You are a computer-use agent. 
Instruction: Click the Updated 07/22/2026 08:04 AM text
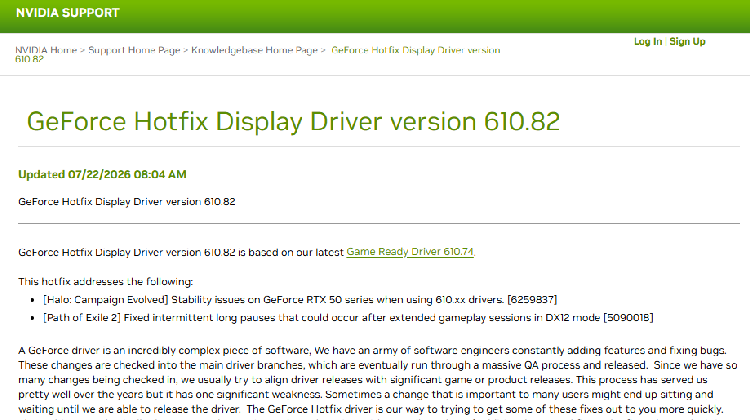(x=102, y=174)
